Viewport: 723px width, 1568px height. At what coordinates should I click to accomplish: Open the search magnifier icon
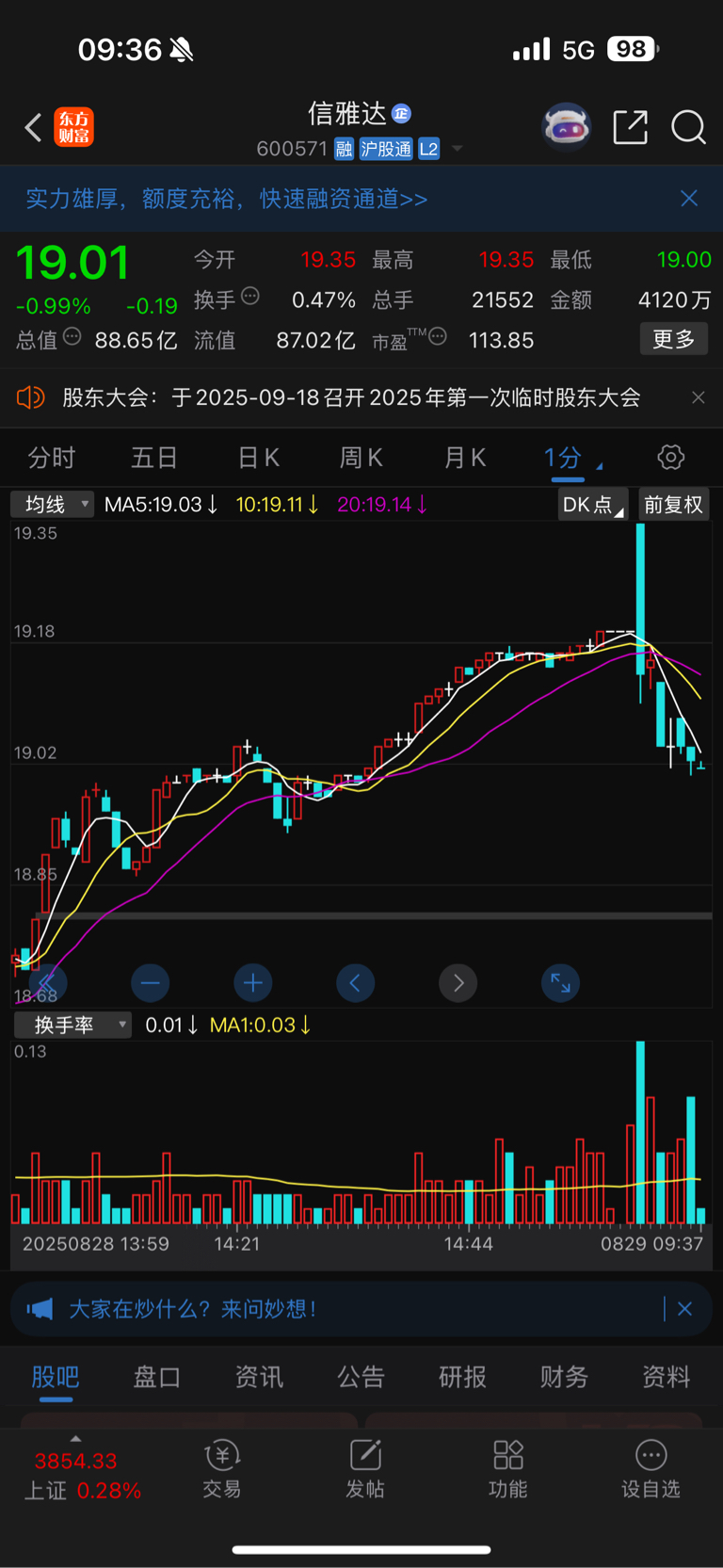(x=688, y=126)
